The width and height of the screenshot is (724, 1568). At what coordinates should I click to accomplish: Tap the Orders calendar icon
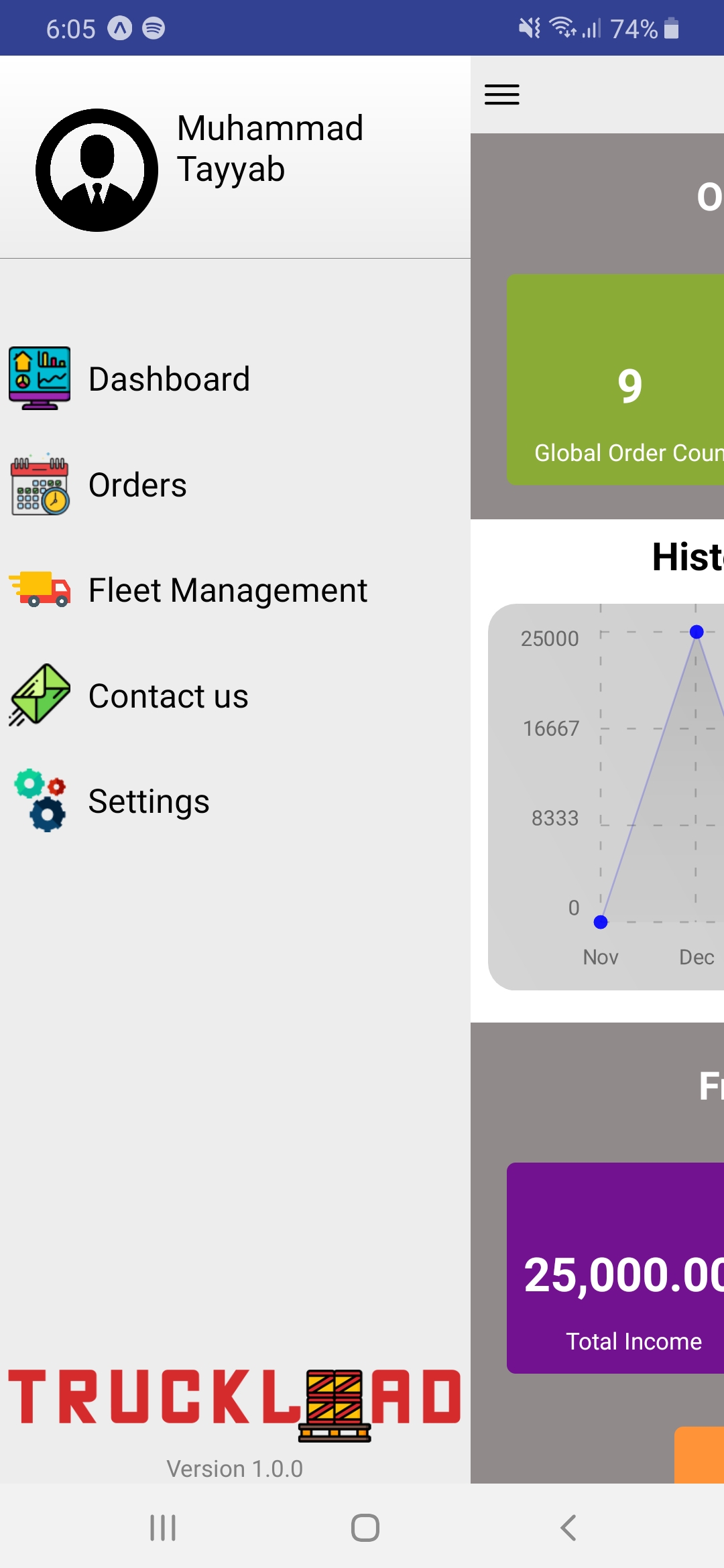(x=40, y=484)
